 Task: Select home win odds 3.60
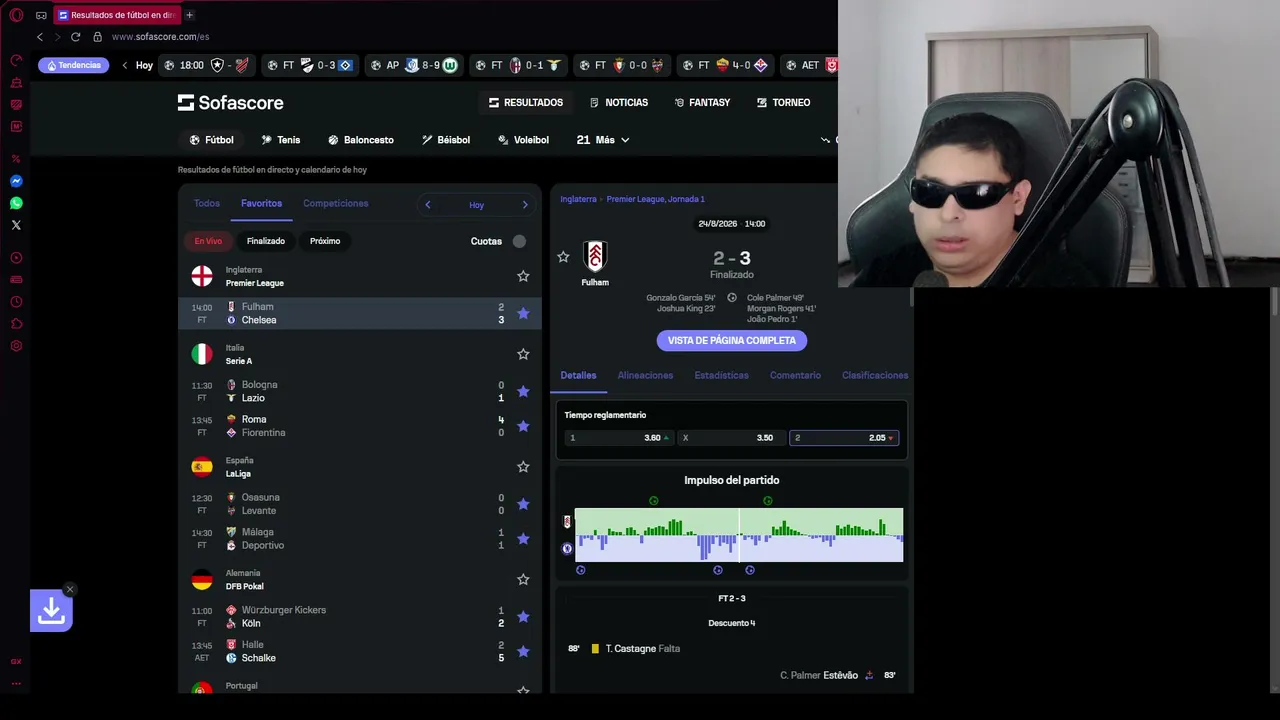click(619, 438)
